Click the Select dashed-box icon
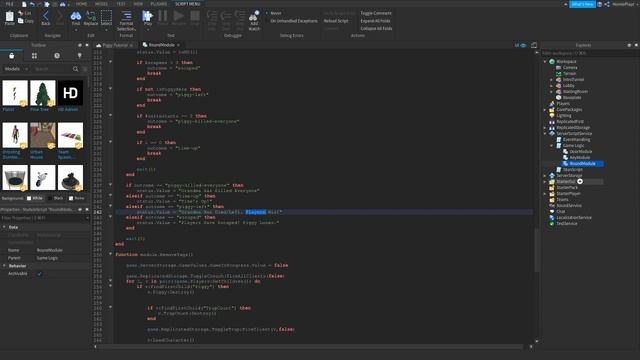Viewport: 640px width, 360px height. pos(106,16)
